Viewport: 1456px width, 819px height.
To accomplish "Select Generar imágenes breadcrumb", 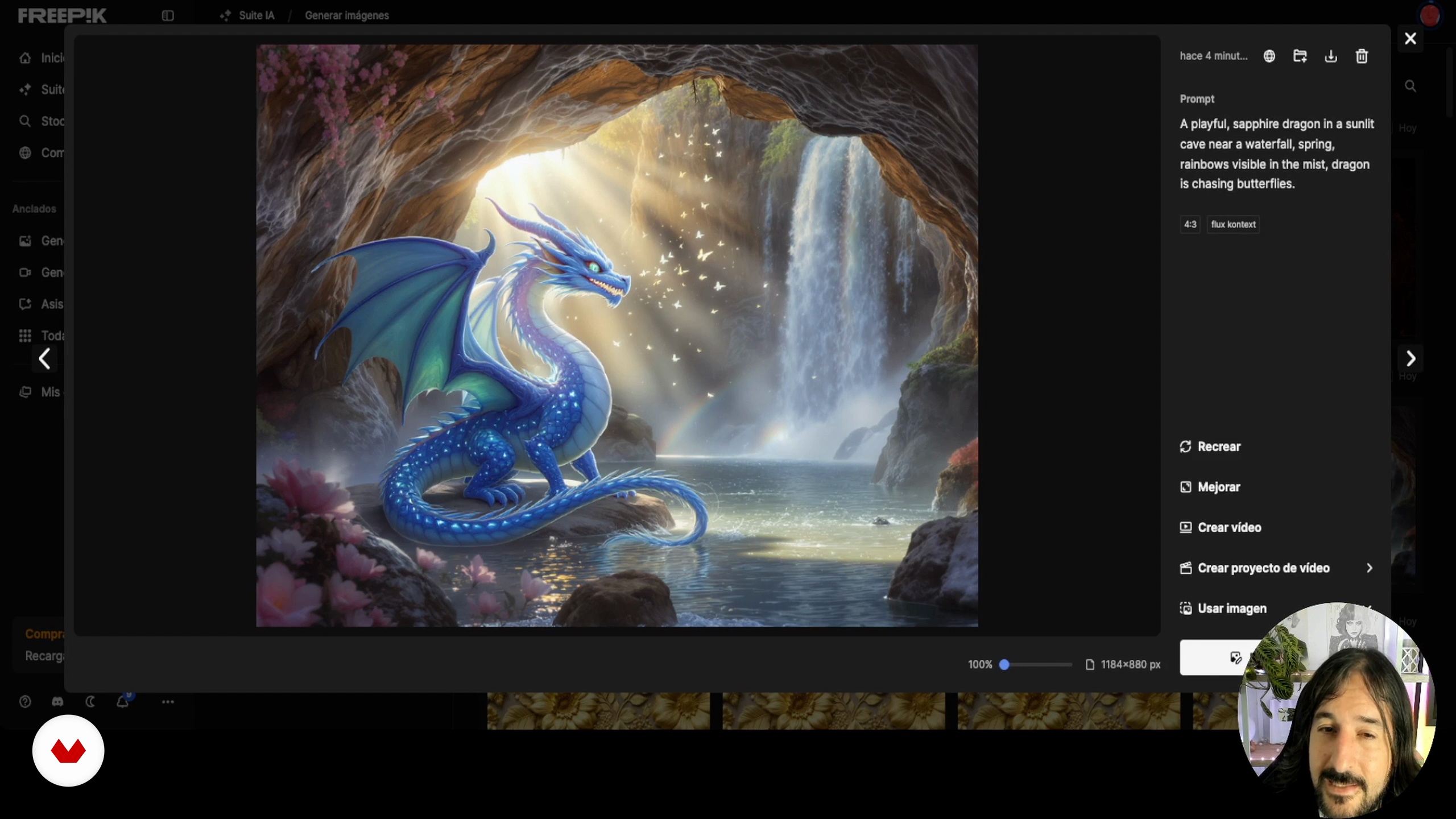I will (x=346, y=15).
